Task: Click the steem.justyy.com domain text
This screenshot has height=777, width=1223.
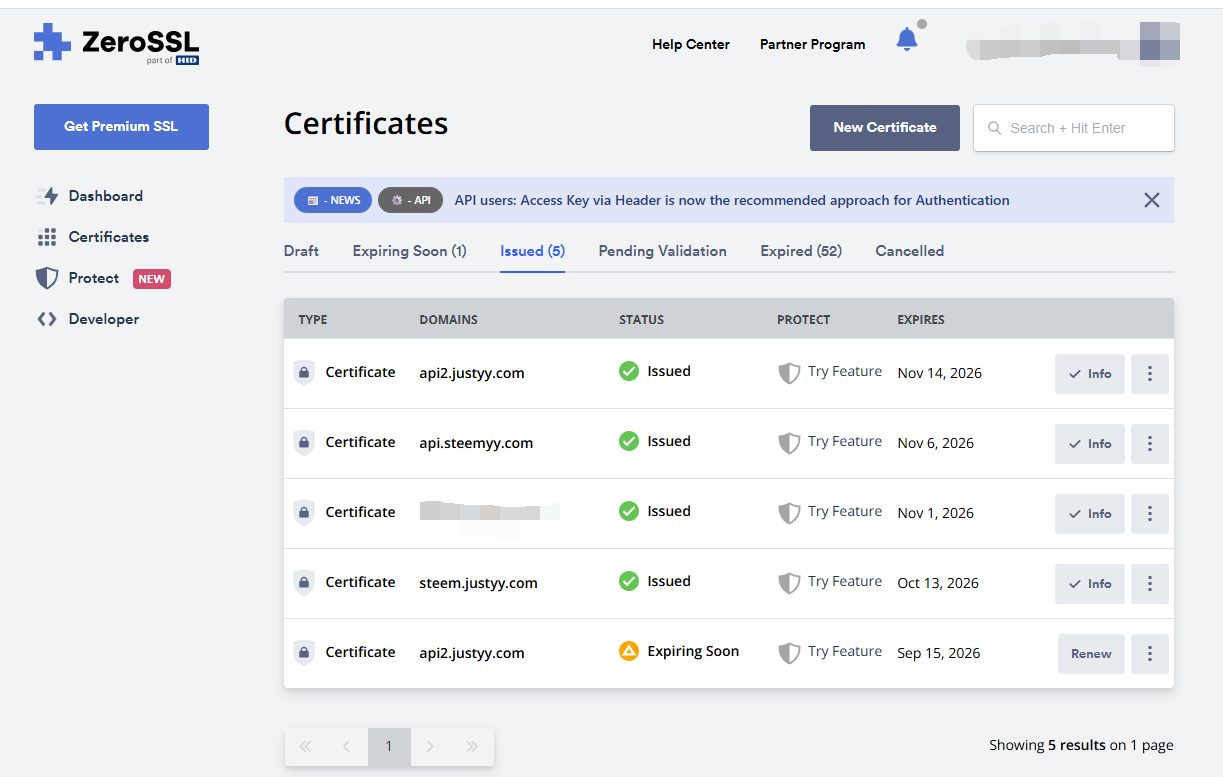Action: (x=478, y=583)
